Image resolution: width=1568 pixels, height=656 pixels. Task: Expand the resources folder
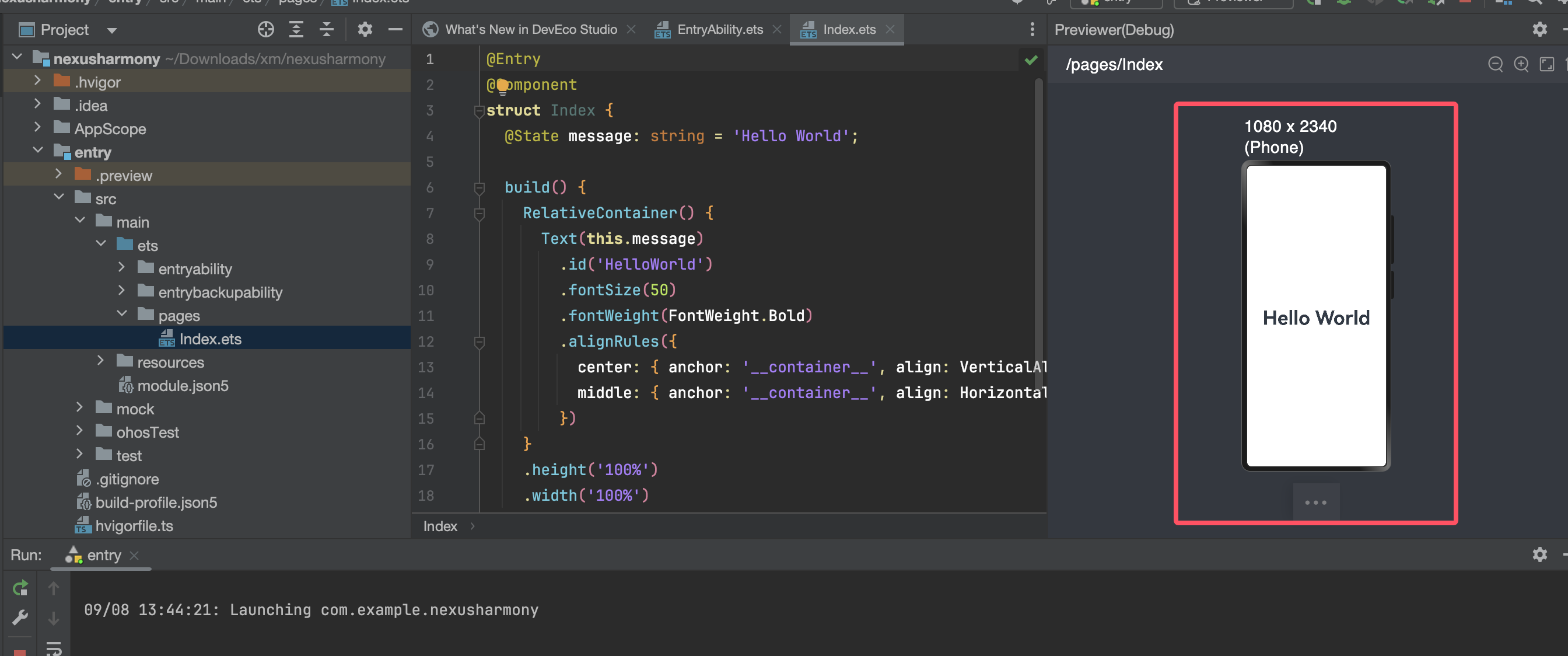point(100,361)
